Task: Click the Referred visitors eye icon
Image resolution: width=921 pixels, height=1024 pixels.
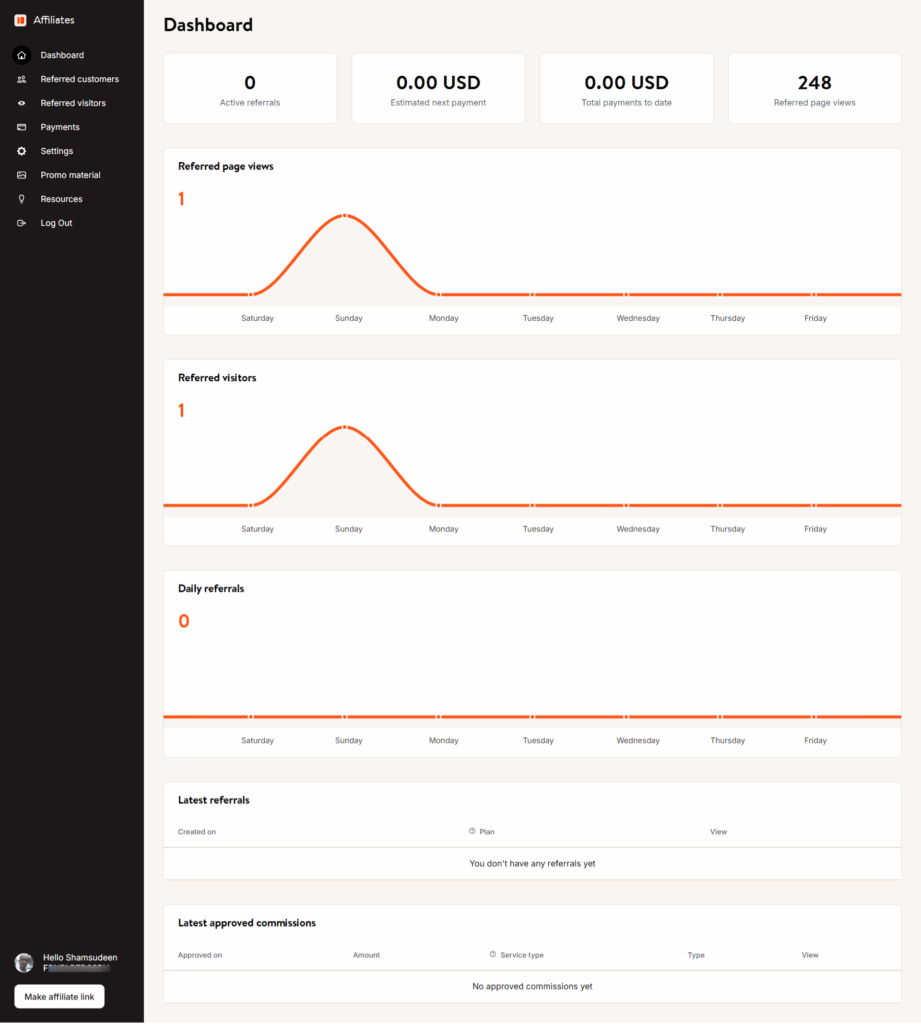Action: tap(21, 103)
